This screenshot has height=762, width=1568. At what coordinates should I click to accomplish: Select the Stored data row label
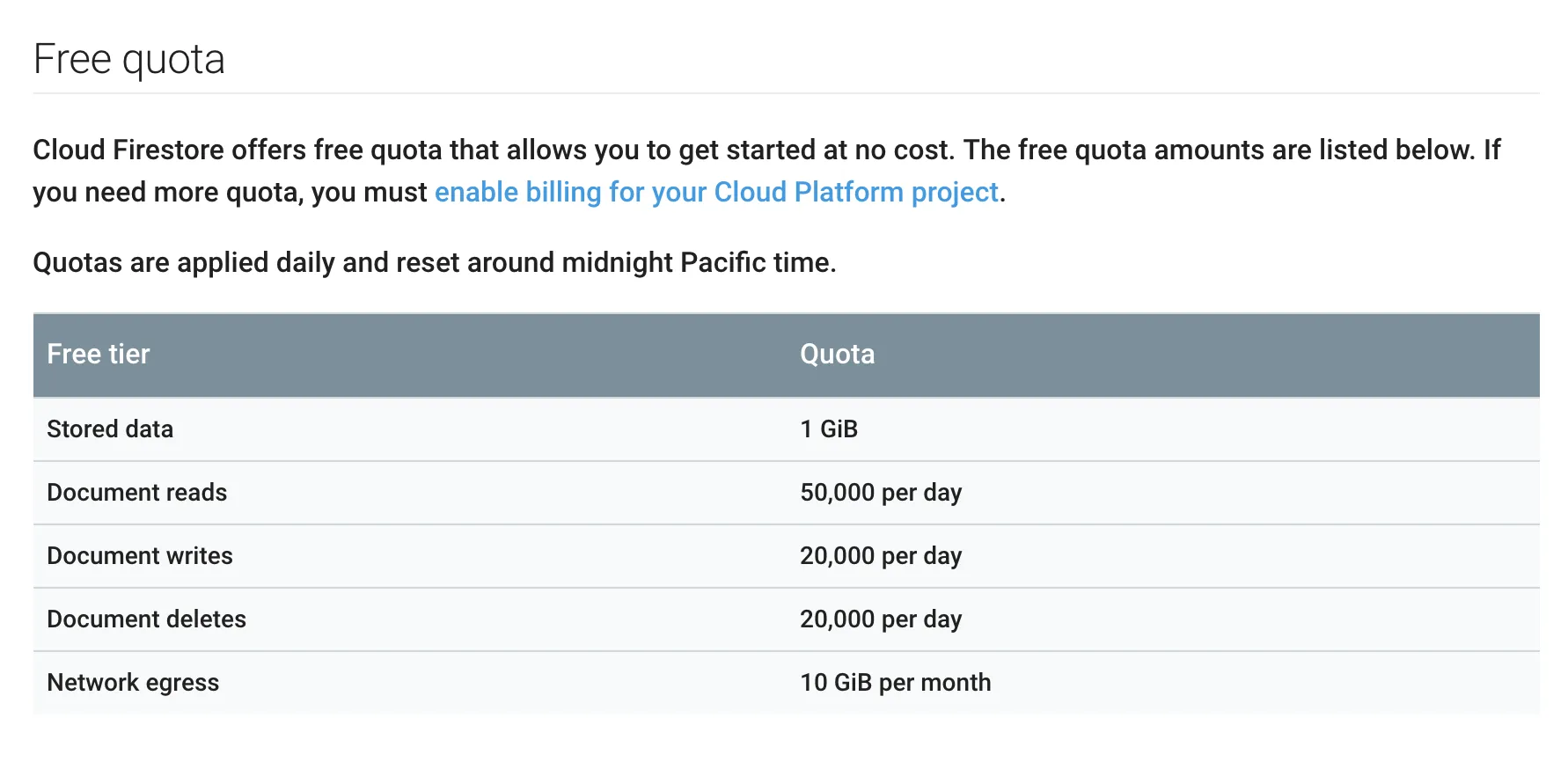point(110,429)
